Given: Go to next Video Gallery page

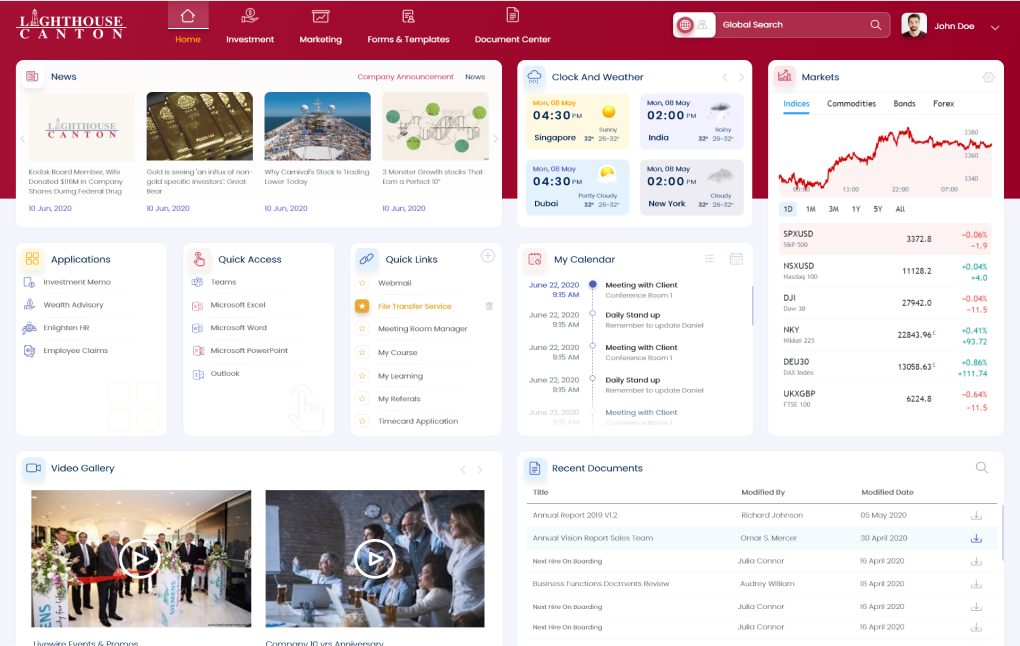Looking at the screenshot, I should pos(479,470).
